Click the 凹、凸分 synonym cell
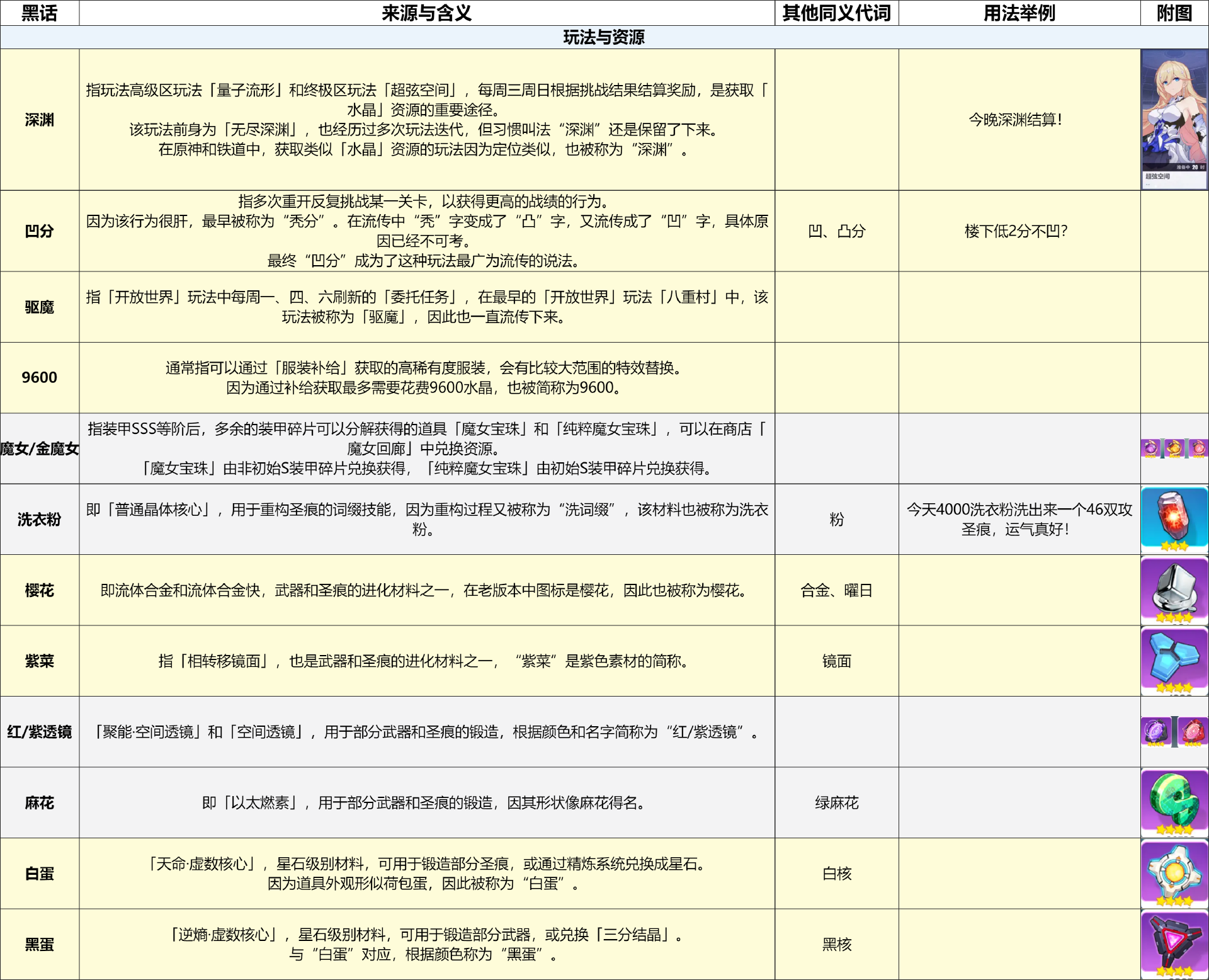This screenshot has width=1209, height=980. tap(837, 231)
